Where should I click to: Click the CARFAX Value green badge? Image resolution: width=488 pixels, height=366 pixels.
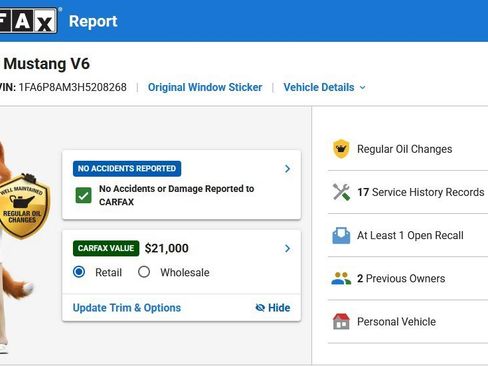pos(106,248)
